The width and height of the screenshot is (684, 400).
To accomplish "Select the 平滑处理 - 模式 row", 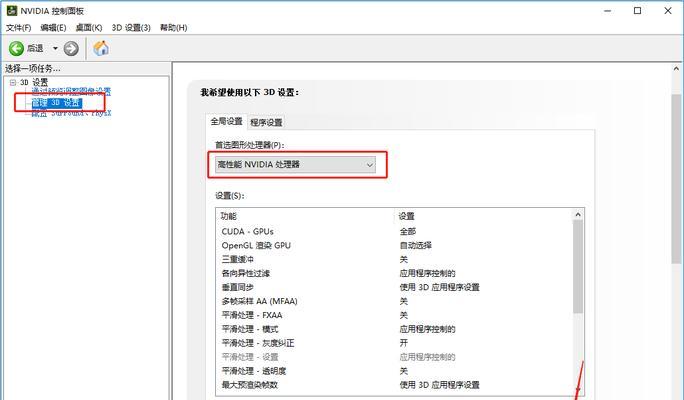I will point(394,329).
